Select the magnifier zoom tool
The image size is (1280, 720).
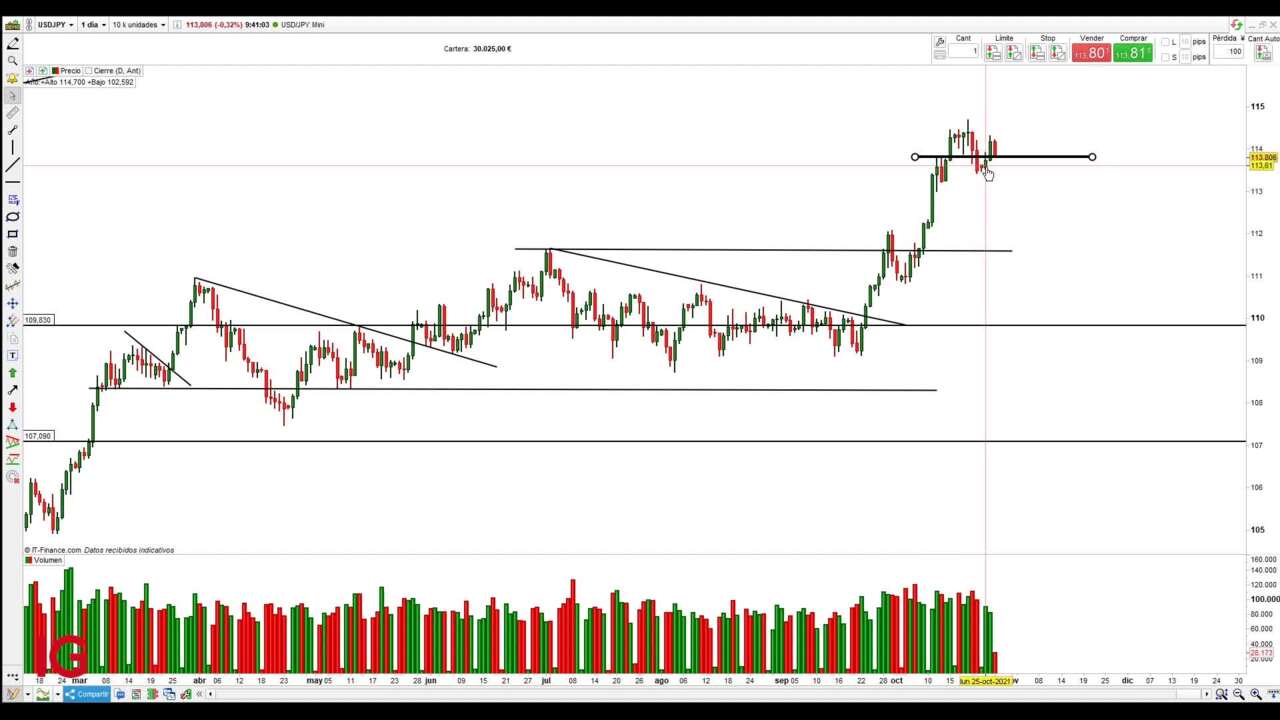coord(13,61)
